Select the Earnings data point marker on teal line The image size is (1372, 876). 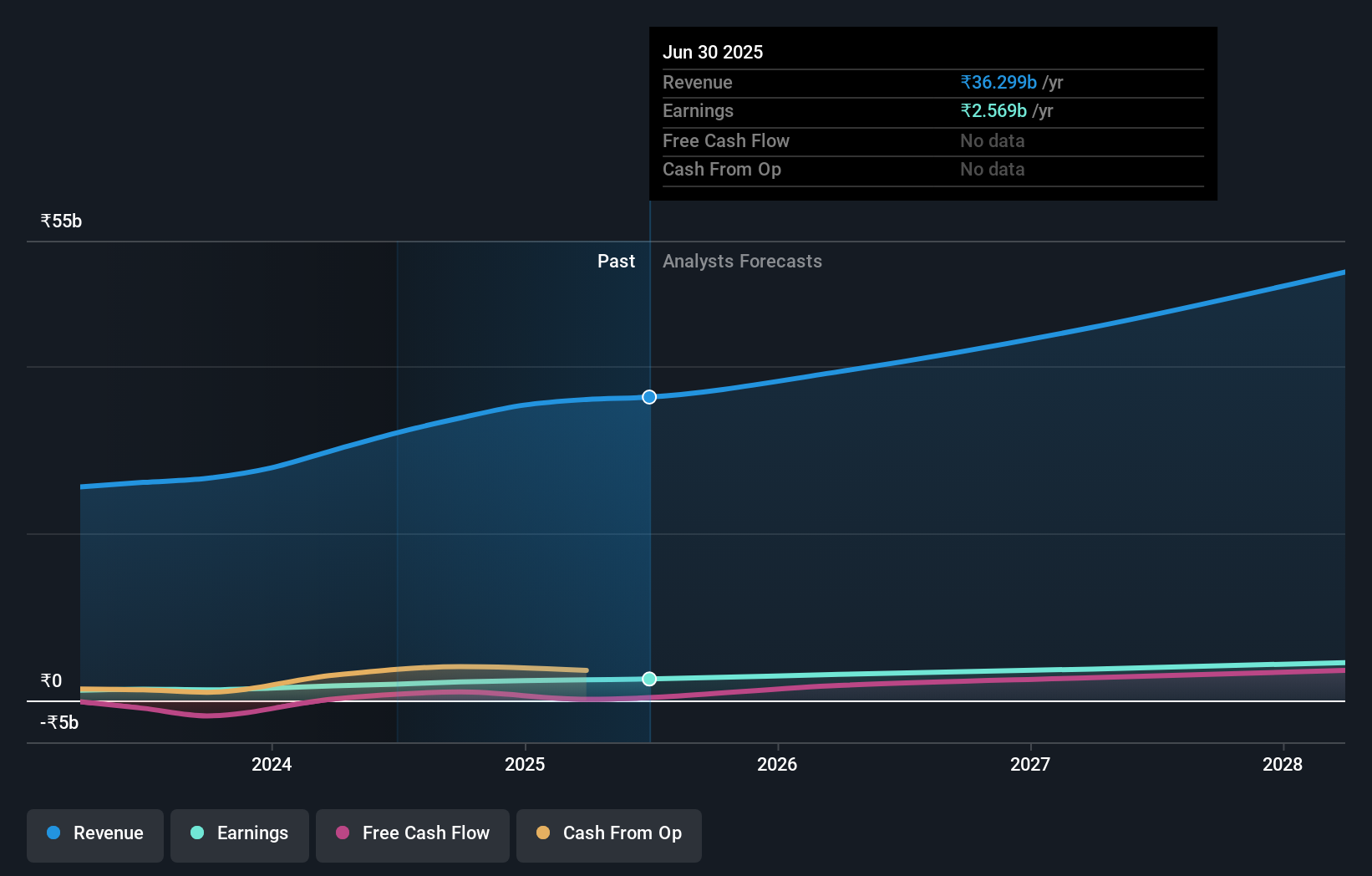(649, 679)
